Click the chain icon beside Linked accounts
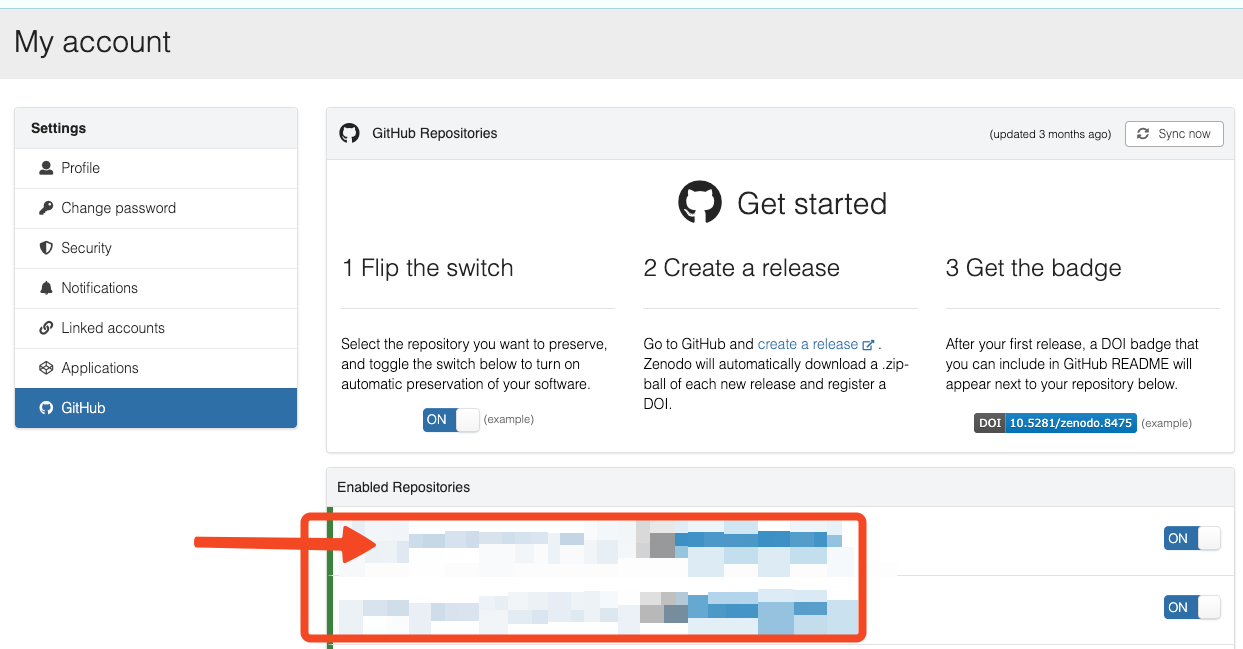This screenshot has width=1243, height=649. pyautogui.click(x=46, y=328)
